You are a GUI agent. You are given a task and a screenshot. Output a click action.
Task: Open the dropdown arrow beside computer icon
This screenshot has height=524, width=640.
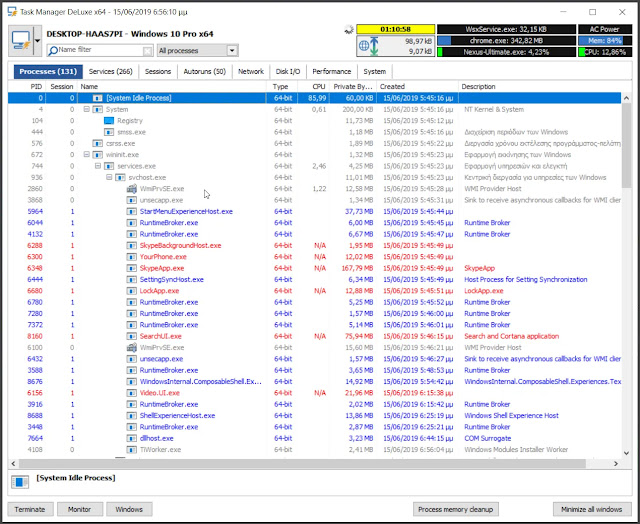tap(38, 41)
